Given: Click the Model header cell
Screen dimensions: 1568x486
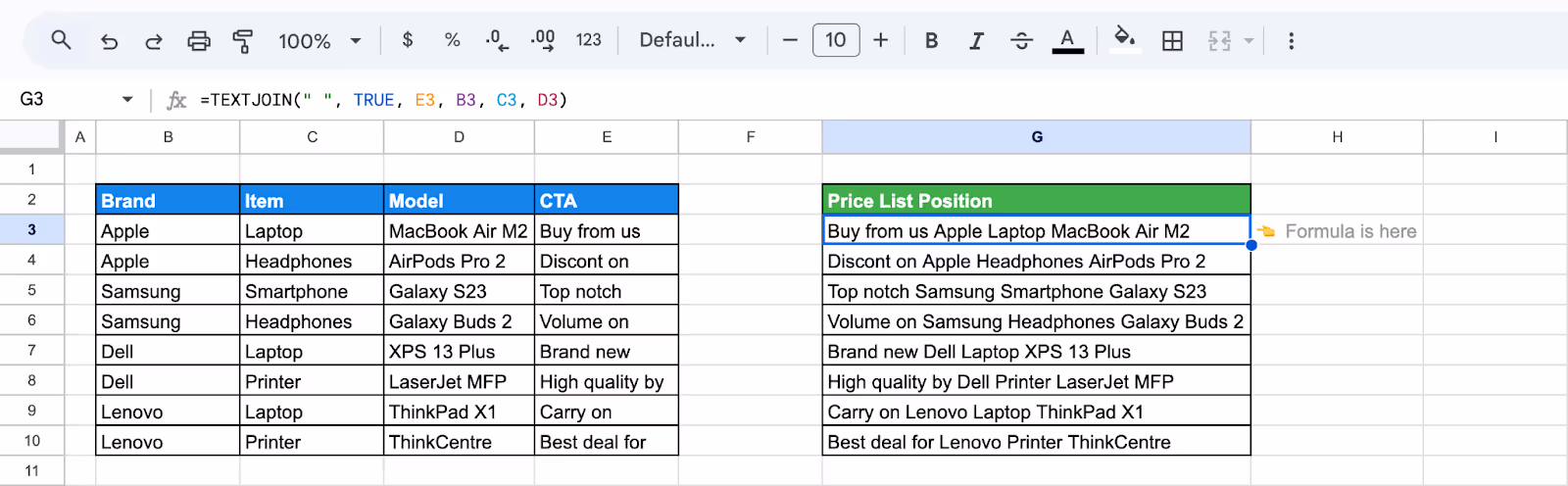Looking at the screenshot, I should coord(459,200).
